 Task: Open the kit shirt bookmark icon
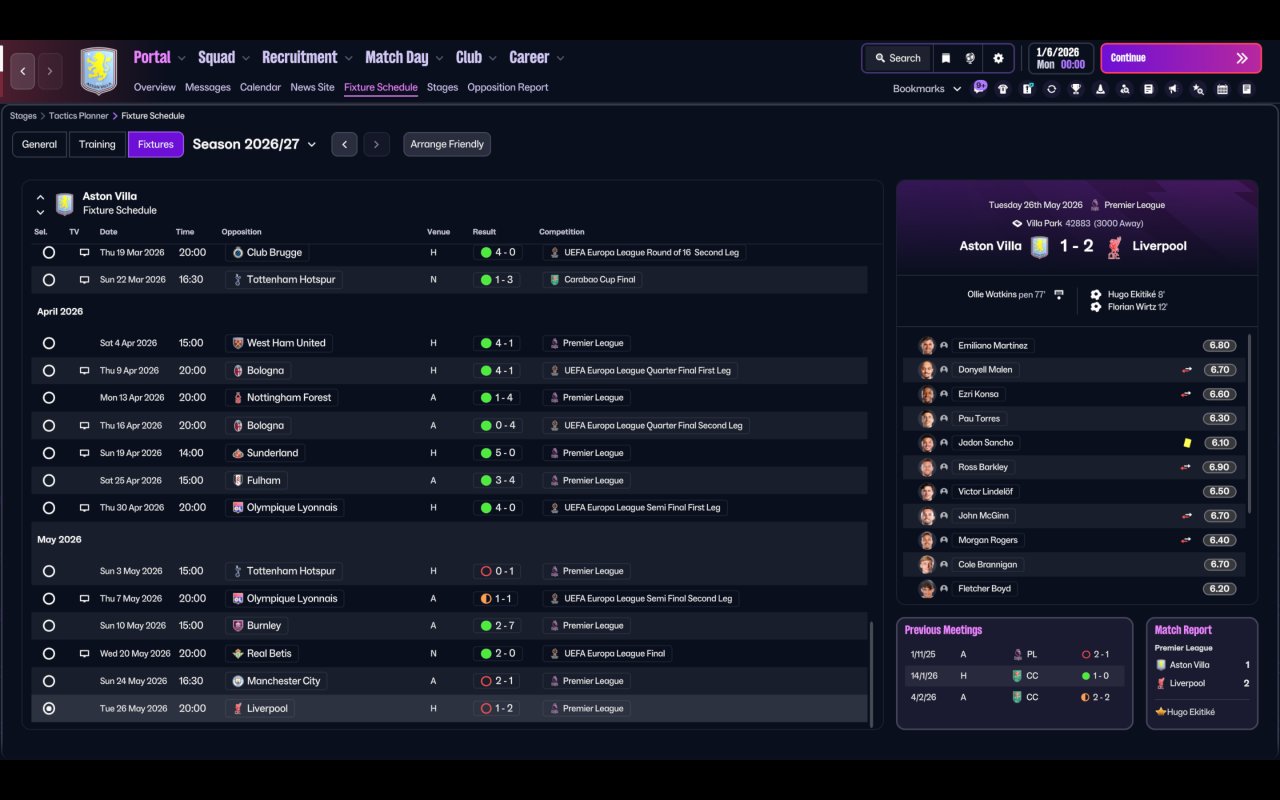click(1003, 89)
